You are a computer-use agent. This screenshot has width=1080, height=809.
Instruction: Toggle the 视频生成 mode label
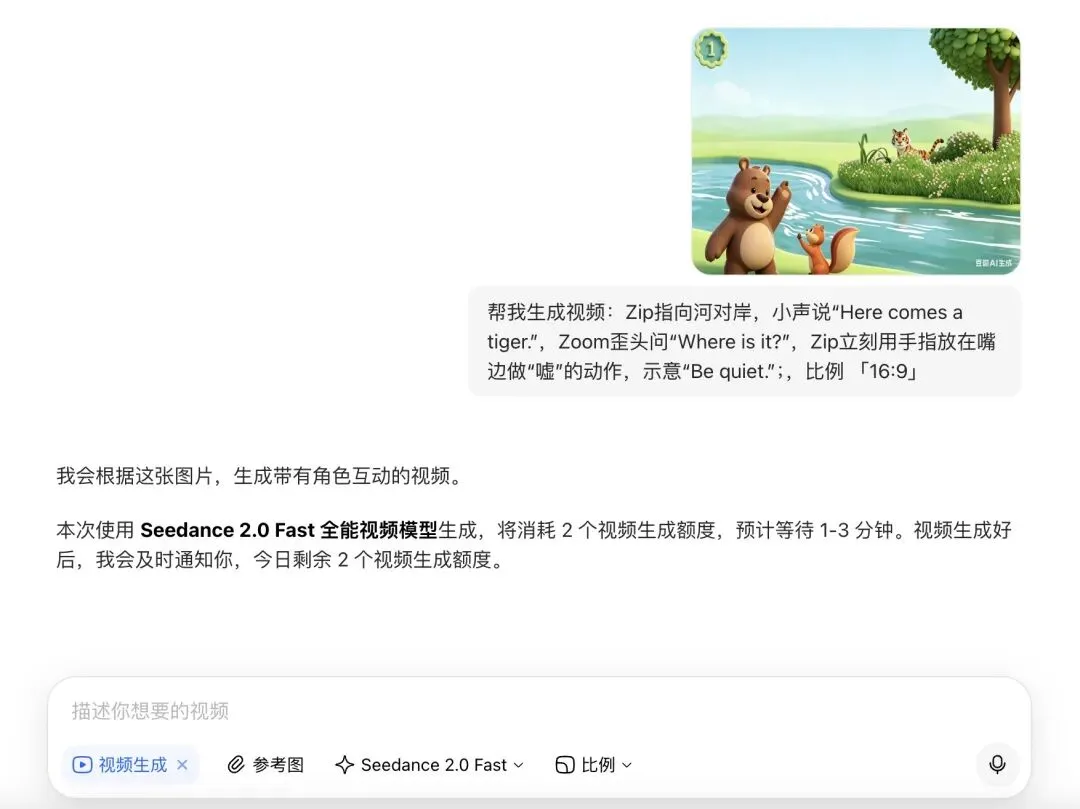pyautogui.click(x=132, y=765)
